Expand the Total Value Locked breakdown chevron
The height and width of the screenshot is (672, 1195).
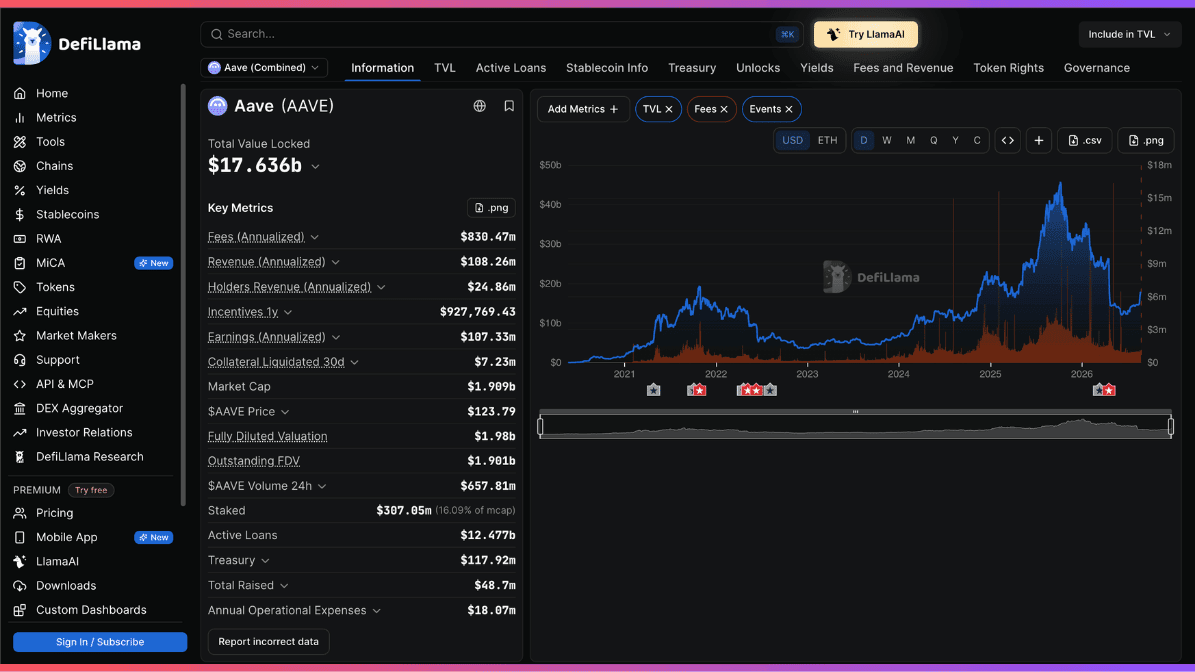coord(316,167)
